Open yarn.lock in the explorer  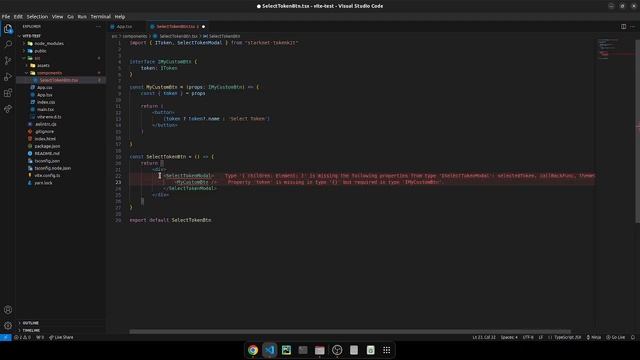43,183
